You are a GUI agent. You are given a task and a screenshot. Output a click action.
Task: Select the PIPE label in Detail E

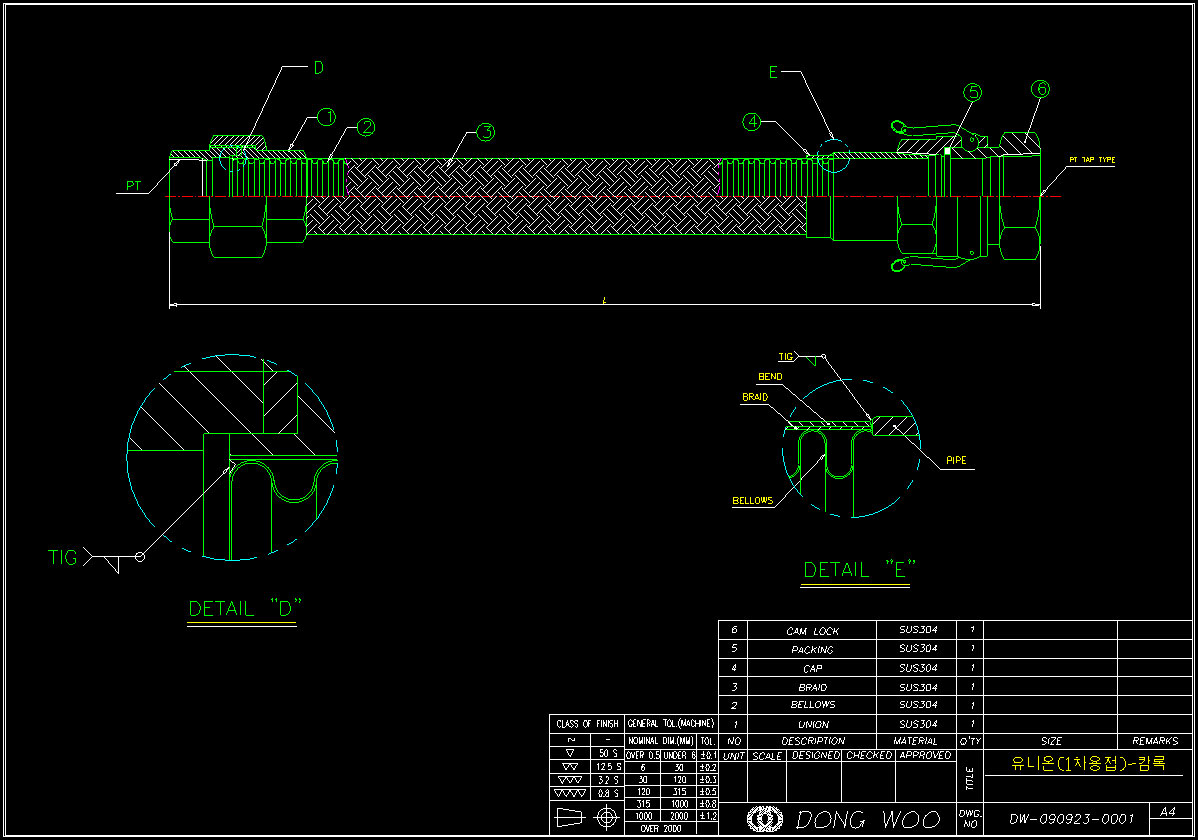pos(957,461)
